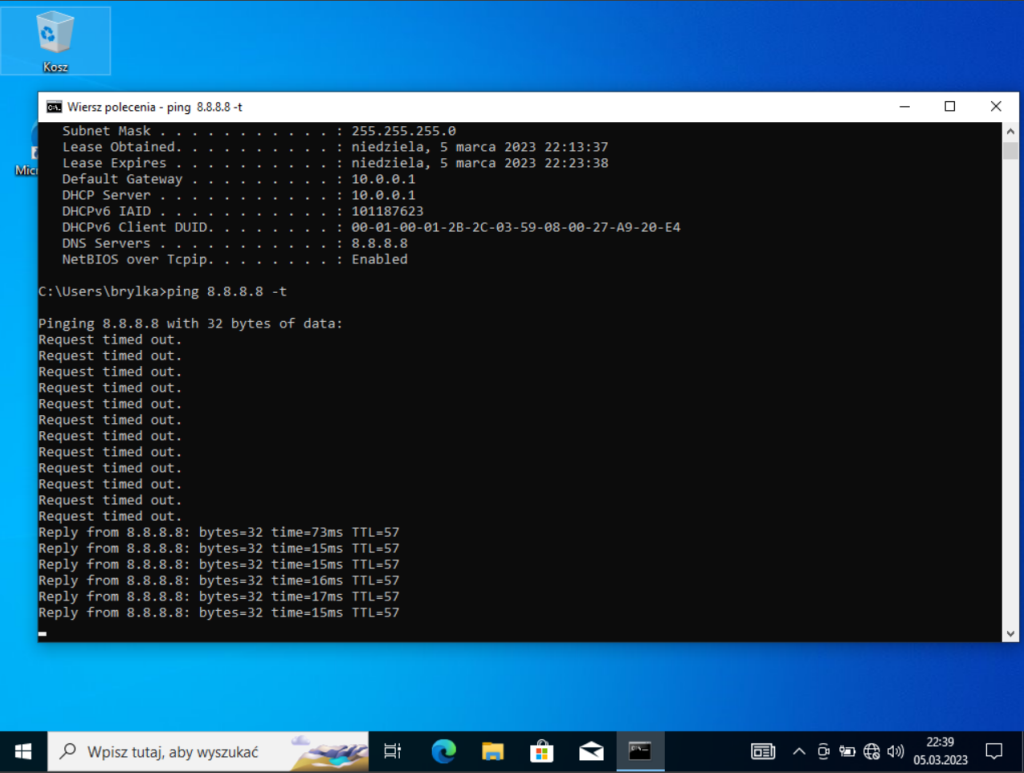The height and width of the screenshot is (773, 1024).
Task: Open the volume speaker tray icon
Action: tap(896, 752)
